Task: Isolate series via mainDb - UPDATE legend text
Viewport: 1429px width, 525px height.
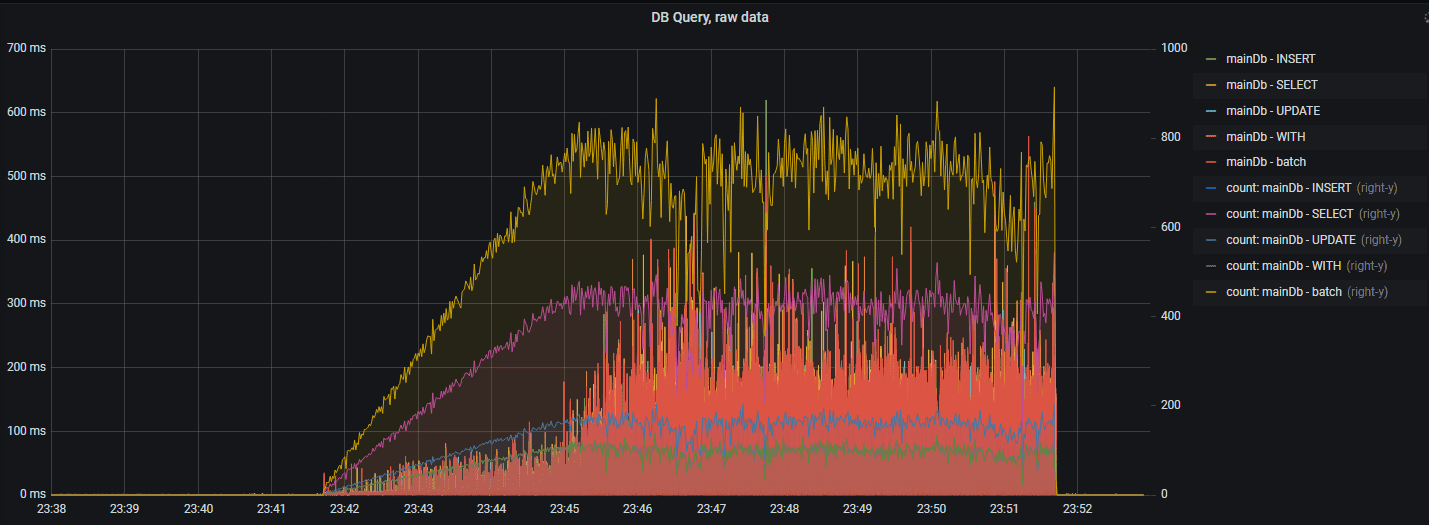Action: pos(1273,111)
